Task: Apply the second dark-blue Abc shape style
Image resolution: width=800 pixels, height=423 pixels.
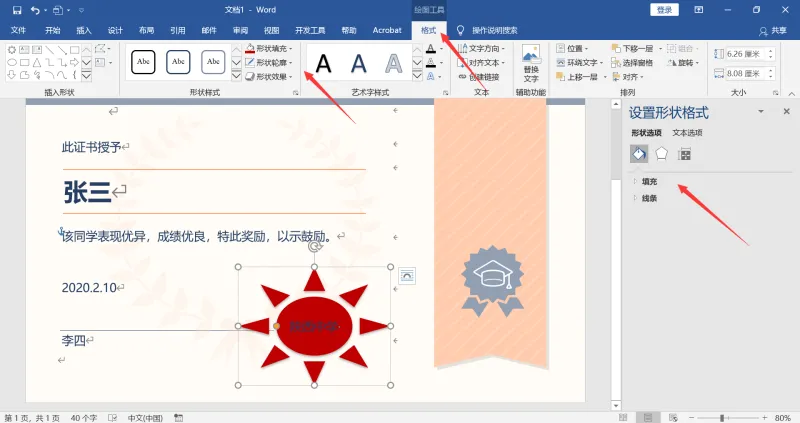Action: point(178,62)
